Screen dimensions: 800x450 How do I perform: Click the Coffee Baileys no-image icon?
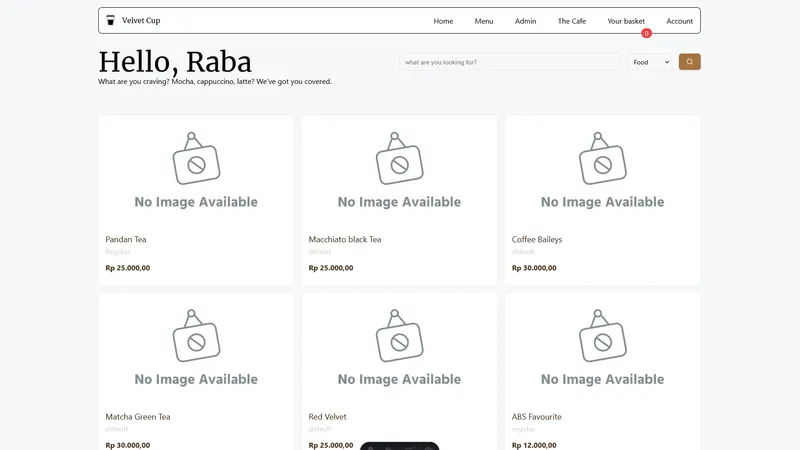coord(603,158)
